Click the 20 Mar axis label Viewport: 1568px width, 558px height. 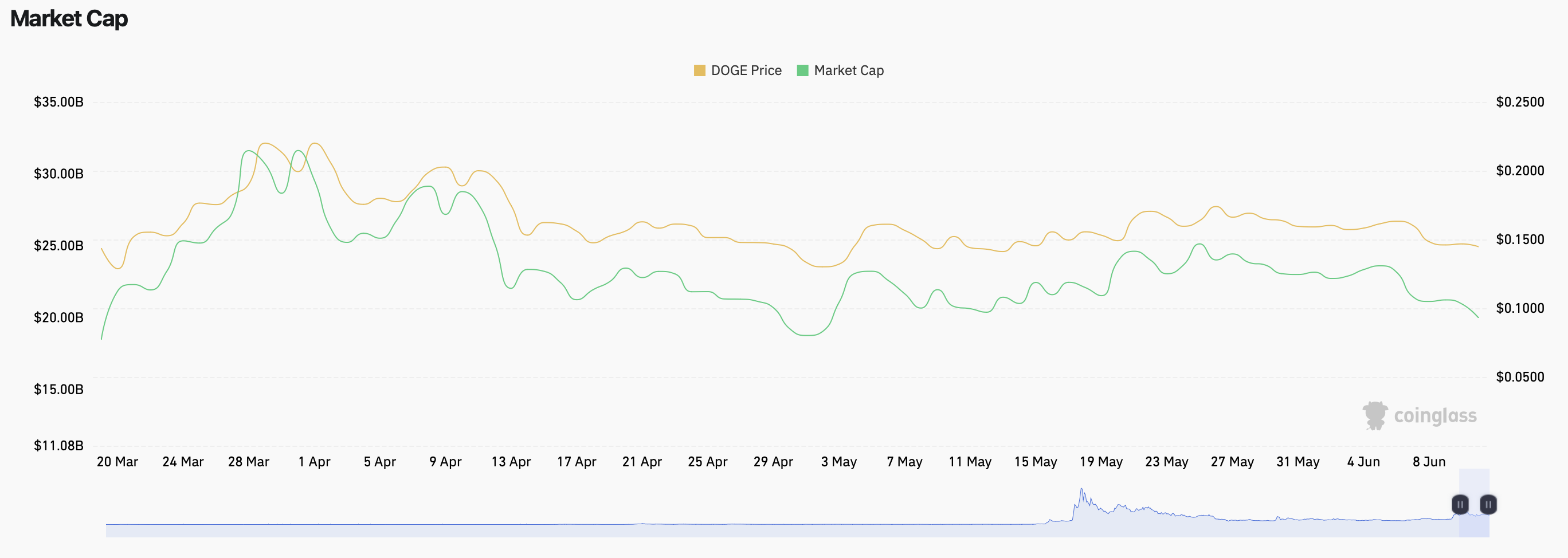tap(117, 461)
